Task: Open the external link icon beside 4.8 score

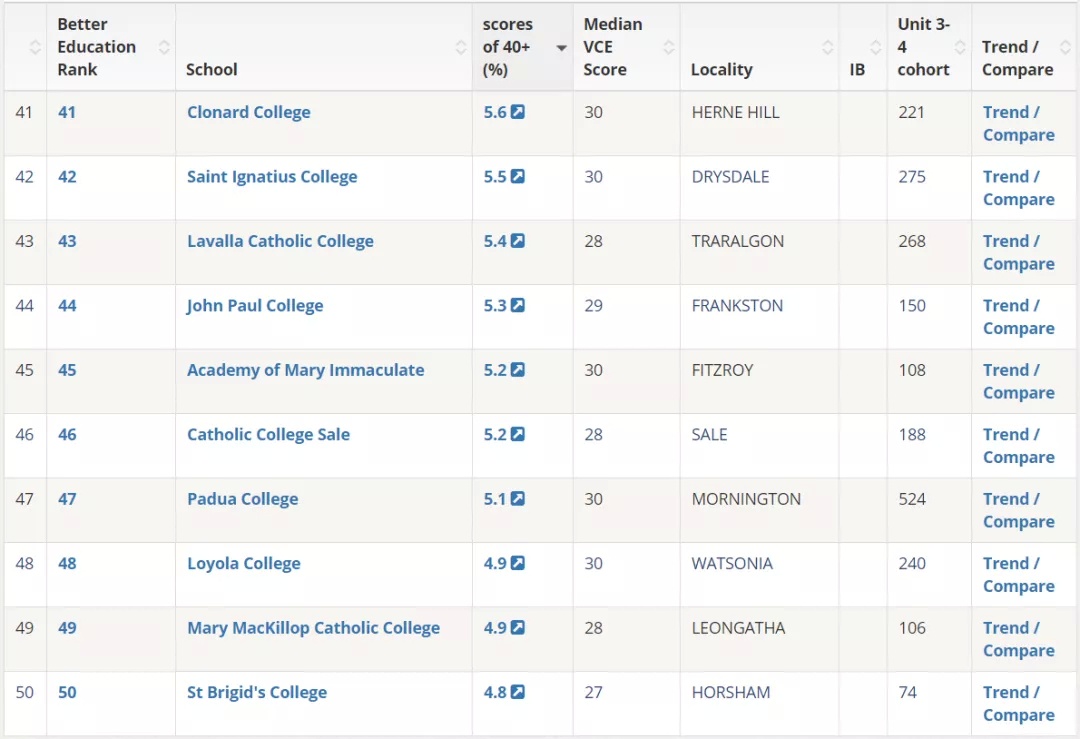Action: click(518, 691)
